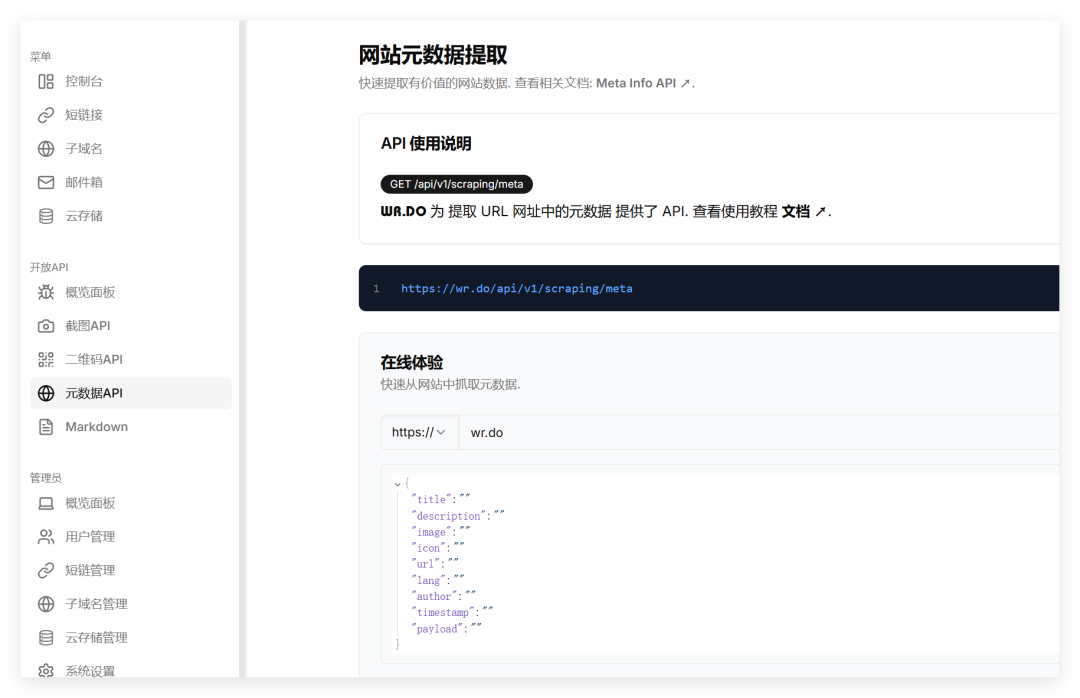
Task: Click the document icon for Markdown
Action: pos(46,427)
